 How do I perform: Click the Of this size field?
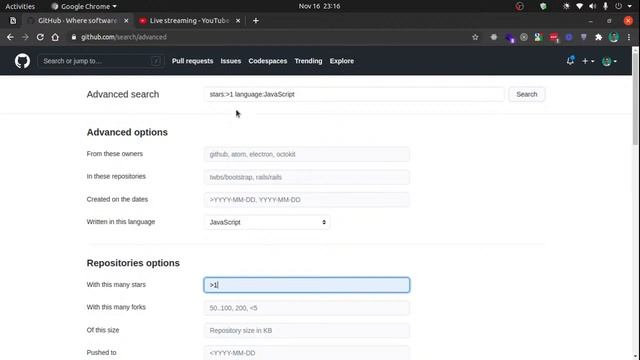(x=307, y=330)
